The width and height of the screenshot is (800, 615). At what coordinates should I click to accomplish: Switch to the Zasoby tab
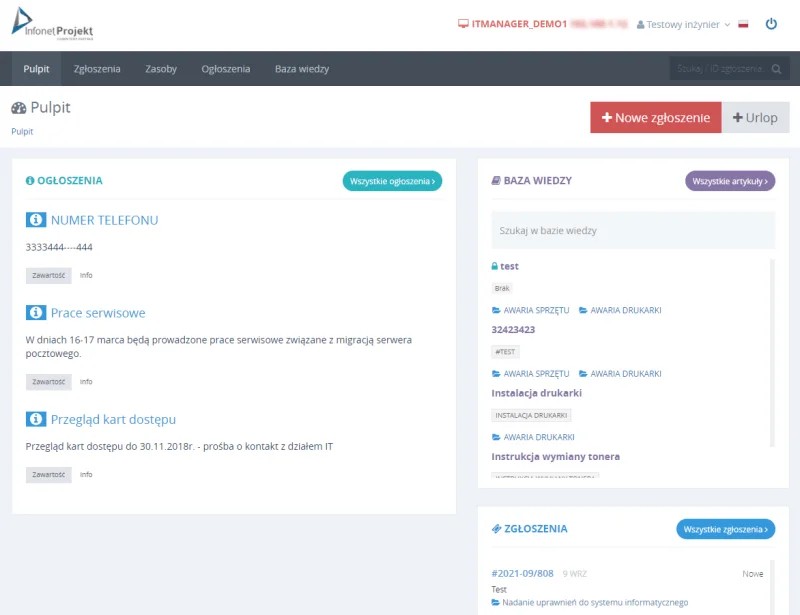161,69
